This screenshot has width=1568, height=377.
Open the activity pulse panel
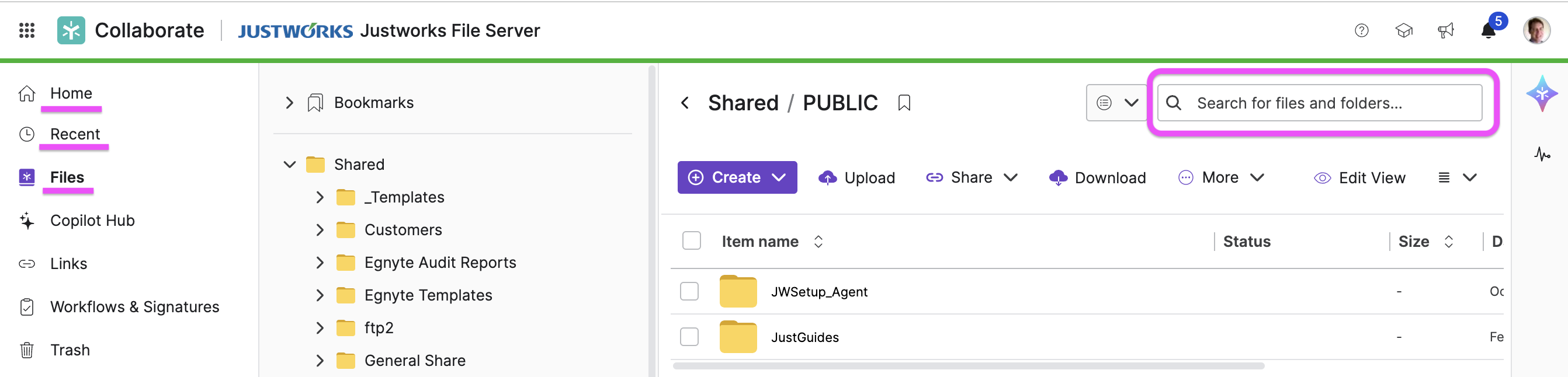coord(1542,155)
